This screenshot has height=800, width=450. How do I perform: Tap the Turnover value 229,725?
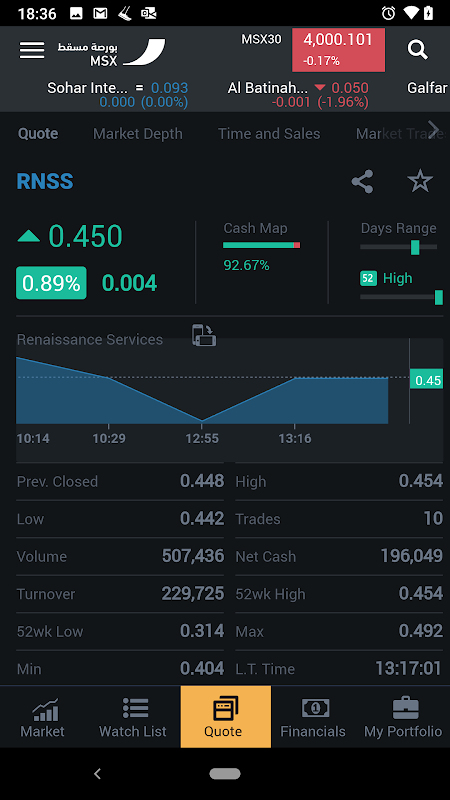coord(193,593)
